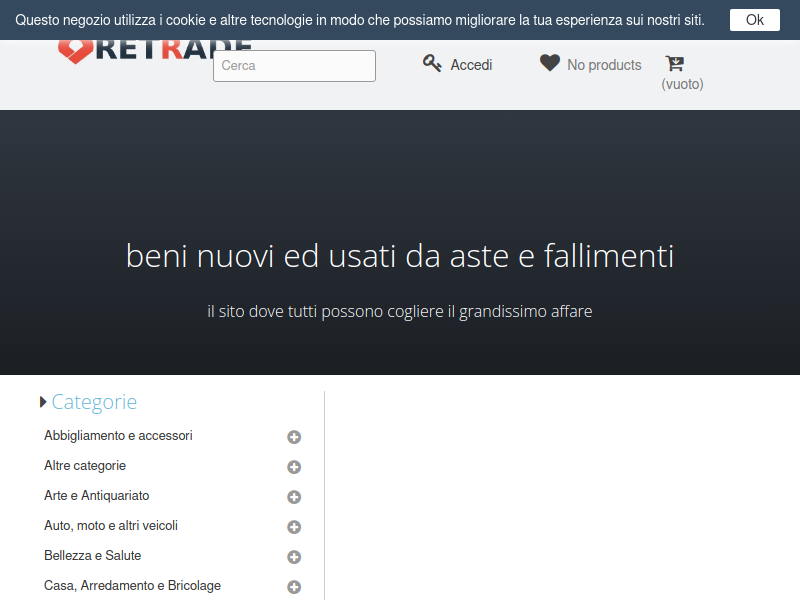
Task: Open the No products wishlist link
Action: (604, 65)
